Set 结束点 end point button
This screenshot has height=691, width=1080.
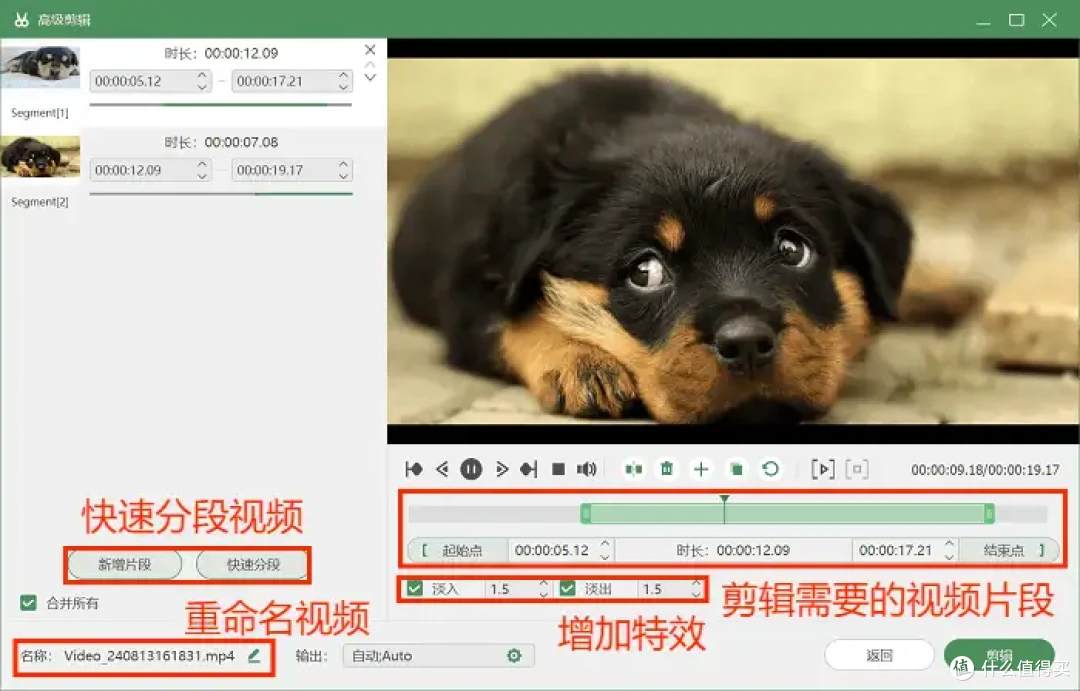point(1010,550)
